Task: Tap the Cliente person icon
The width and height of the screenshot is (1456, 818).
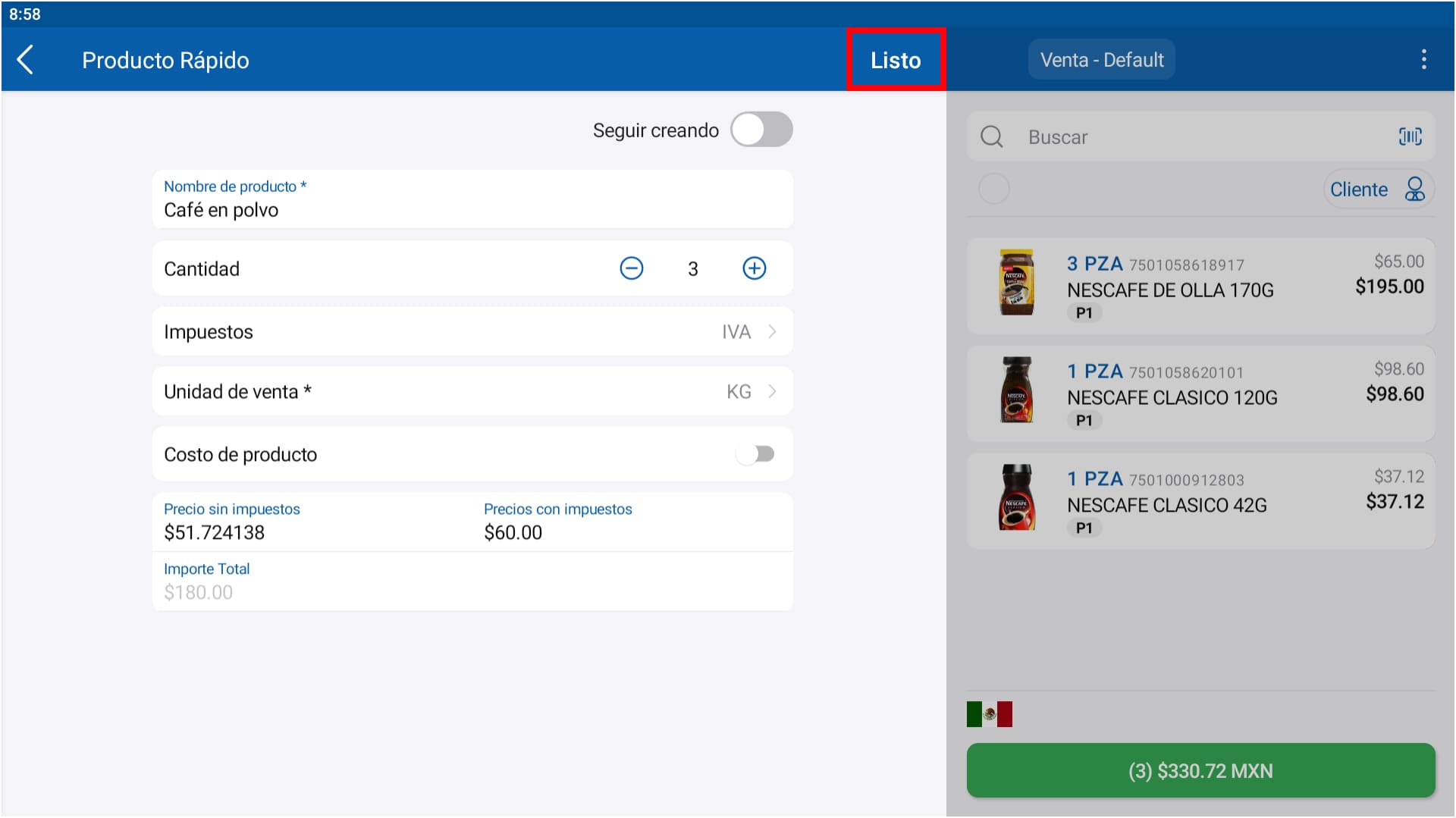Action: (x=1414, y=190)
